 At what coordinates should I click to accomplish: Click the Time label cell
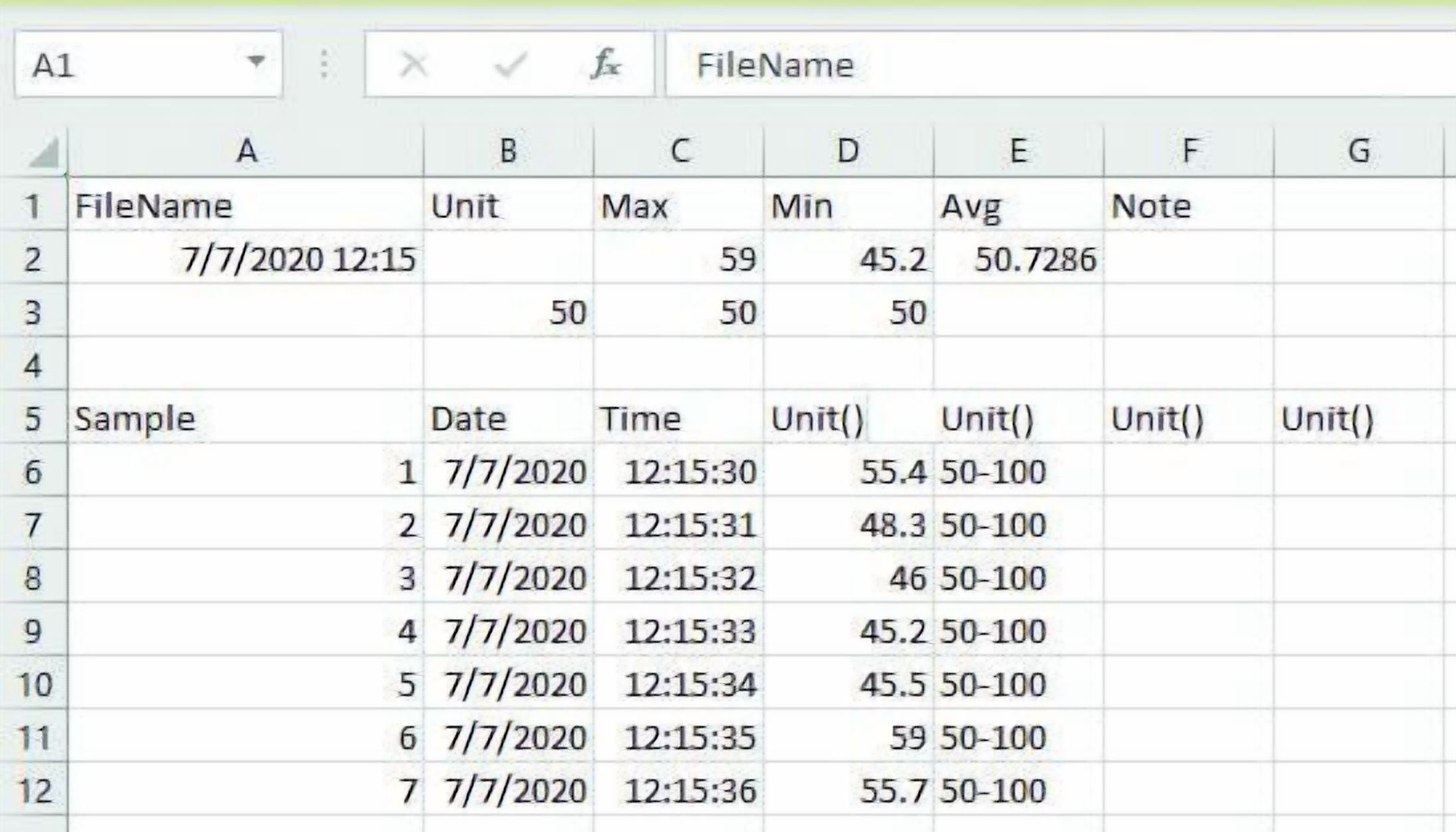click(x=679, y=417)
